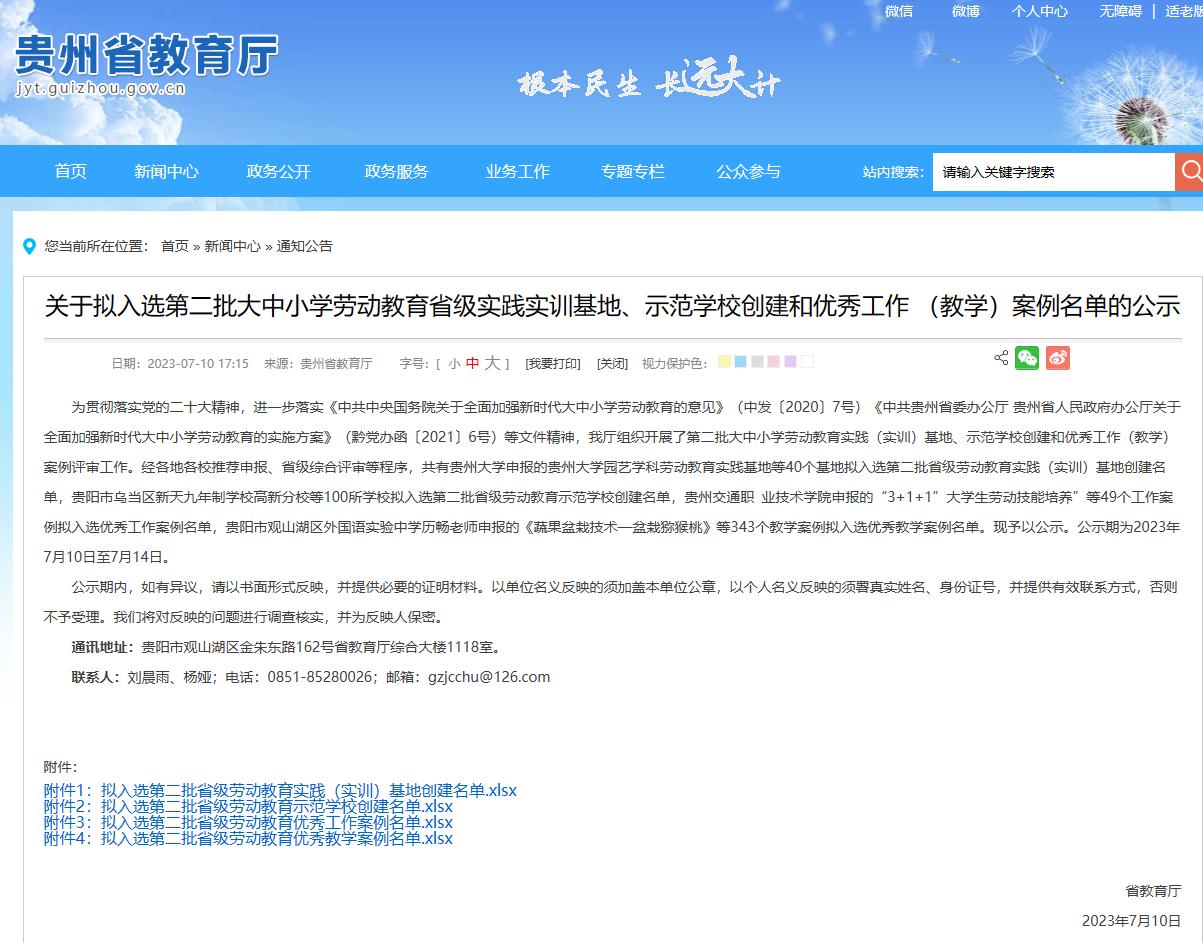Go to 个人中心

[x=1040, y=11]
